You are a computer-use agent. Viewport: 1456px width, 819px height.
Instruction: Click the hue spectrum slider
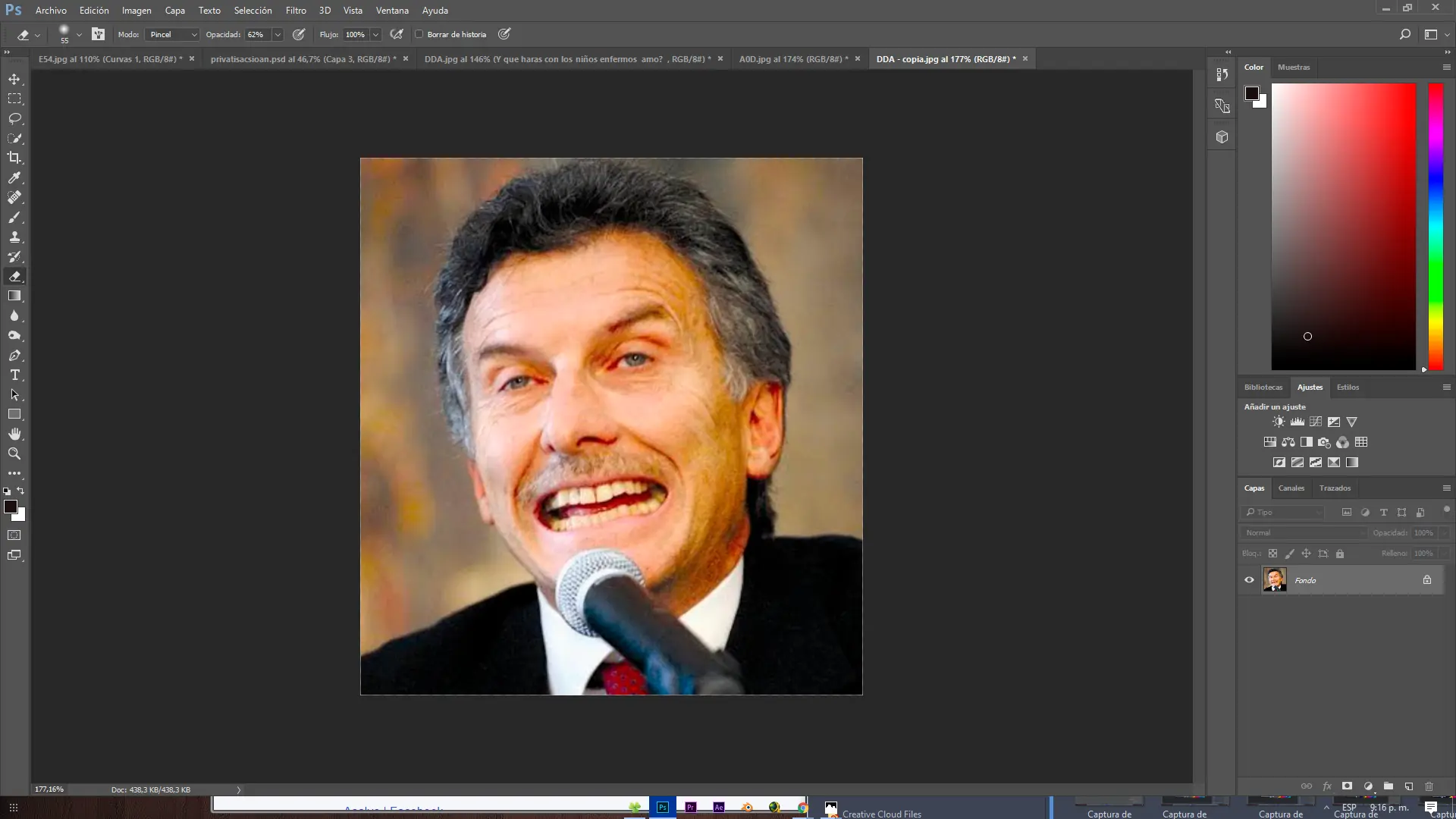[x=1435, y=226]
